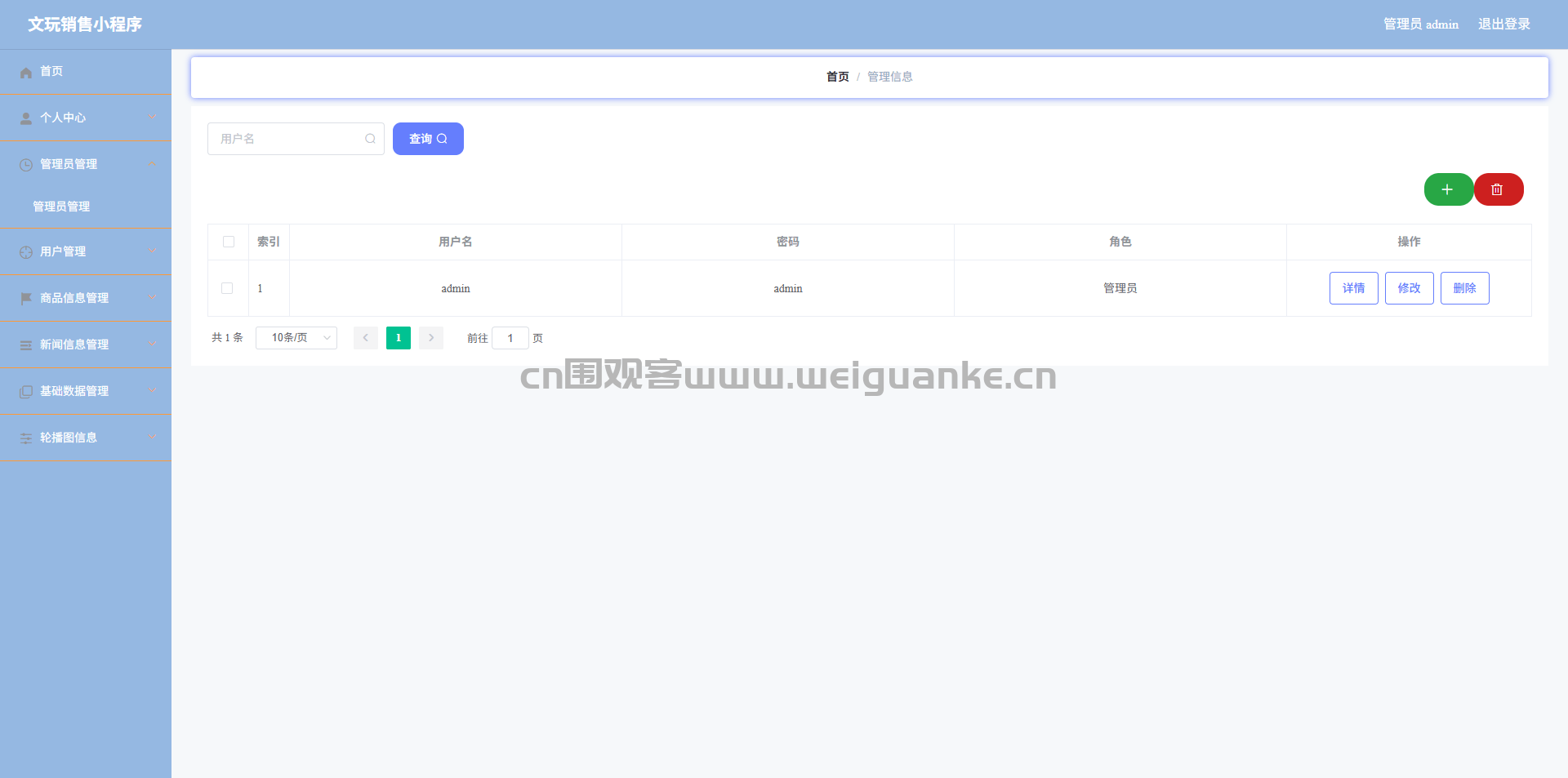Focus the 前往 page number input
The width and height of the screenshot is (1568, 778).
pyautogui.click(x=510, y=338)
